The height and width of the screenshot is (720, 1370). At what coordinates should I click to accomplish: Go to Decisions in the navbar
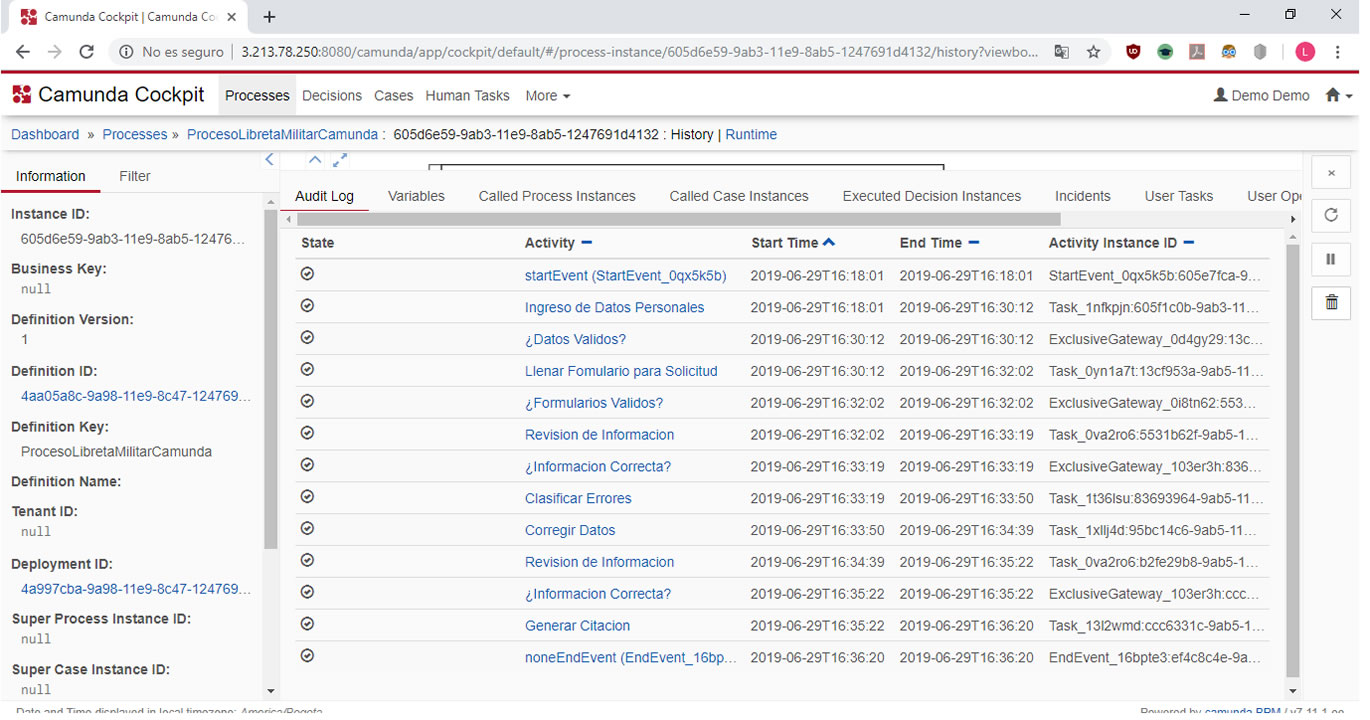(332, 96)
